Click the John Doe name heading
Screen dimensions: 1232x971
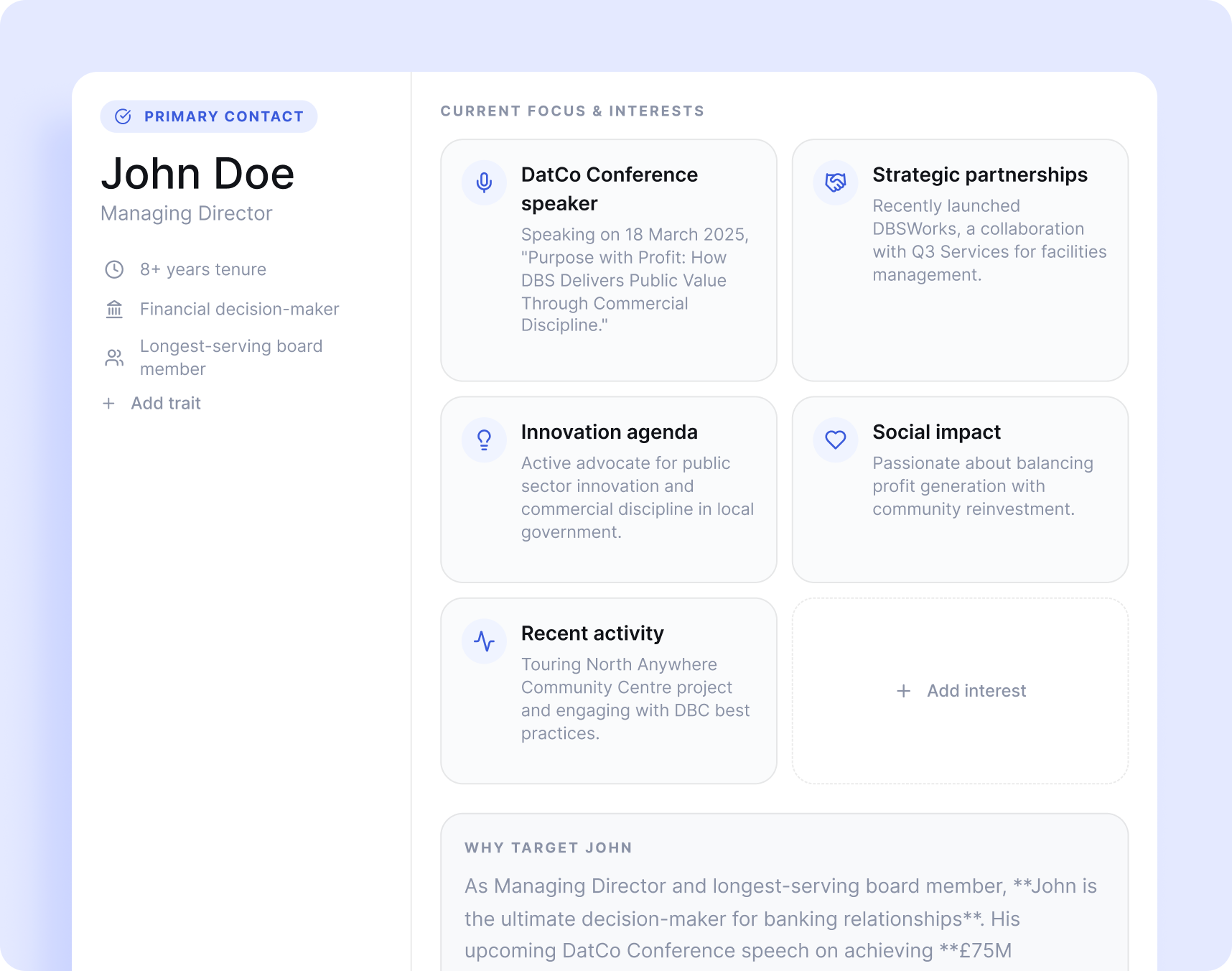[197, 174]
